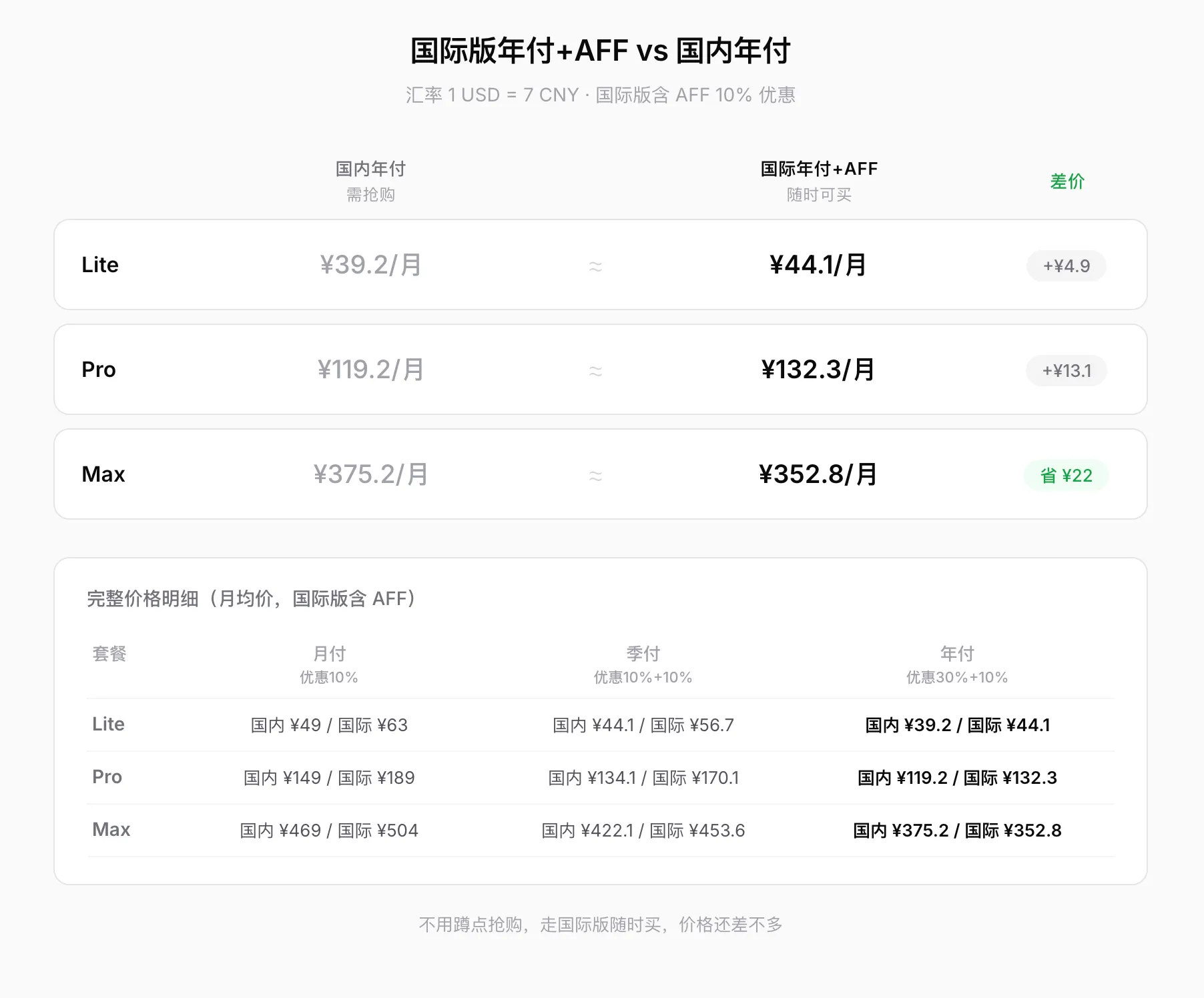Click the ¥44.1/月 international Lite price
1204x998 pixels.
pos(818,265)
